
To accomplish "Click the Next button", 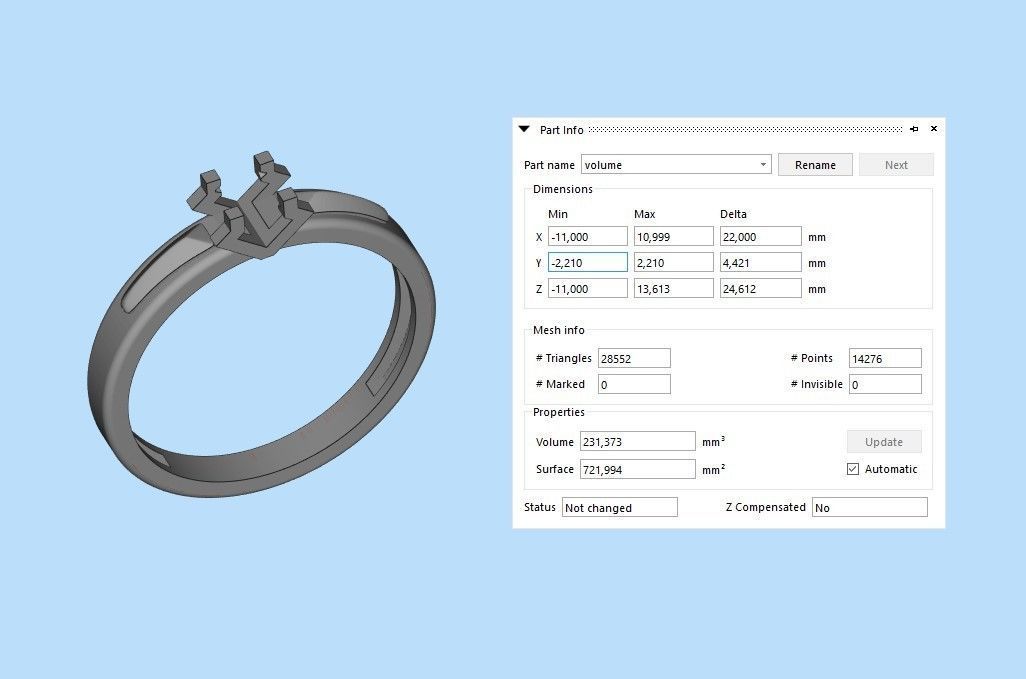I will [x=896, y=165].
